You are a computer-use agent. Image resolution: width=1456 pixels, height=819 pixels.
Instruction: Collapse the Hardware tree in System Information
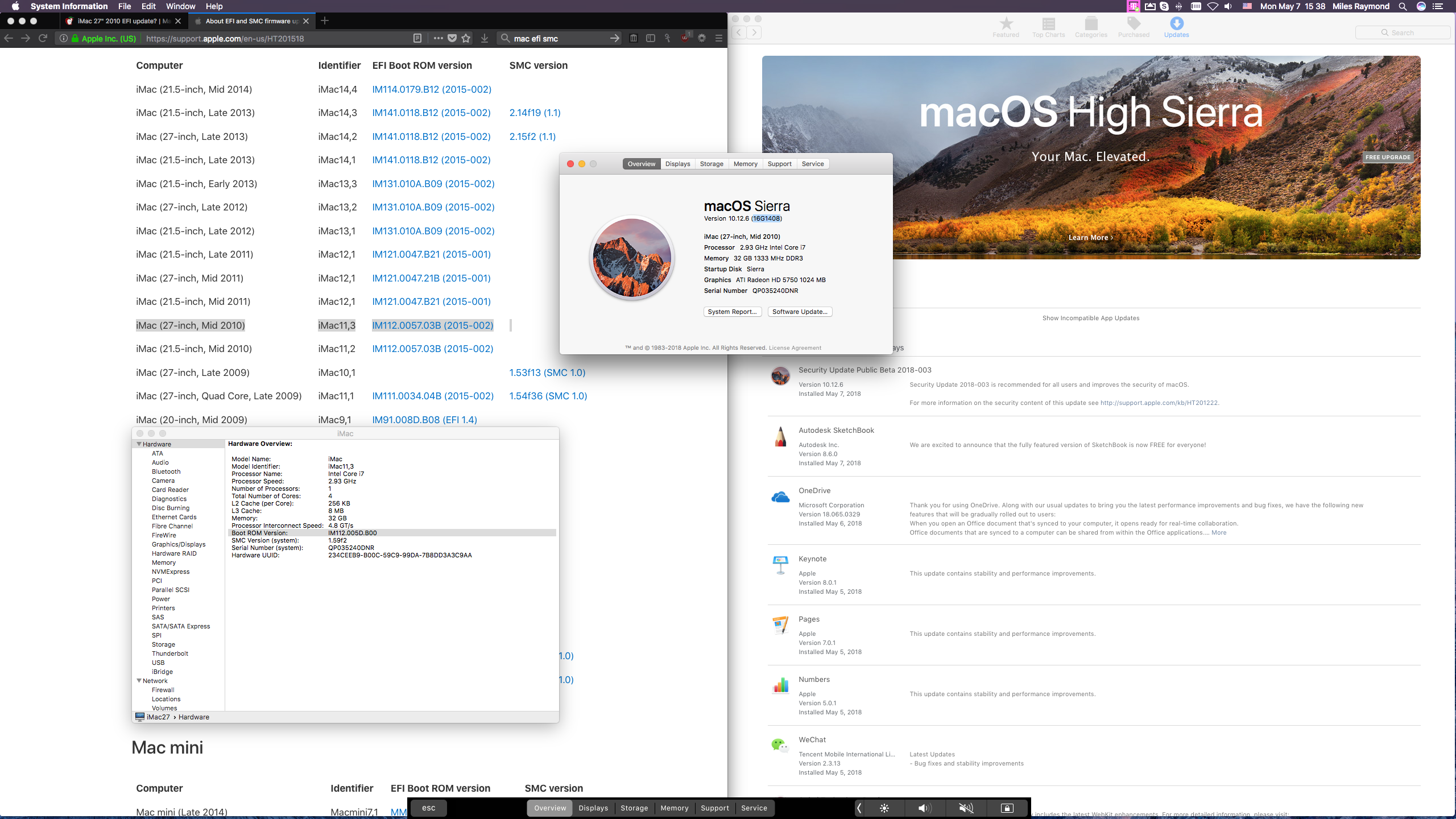pyautogui.click(x=139, y=444)
